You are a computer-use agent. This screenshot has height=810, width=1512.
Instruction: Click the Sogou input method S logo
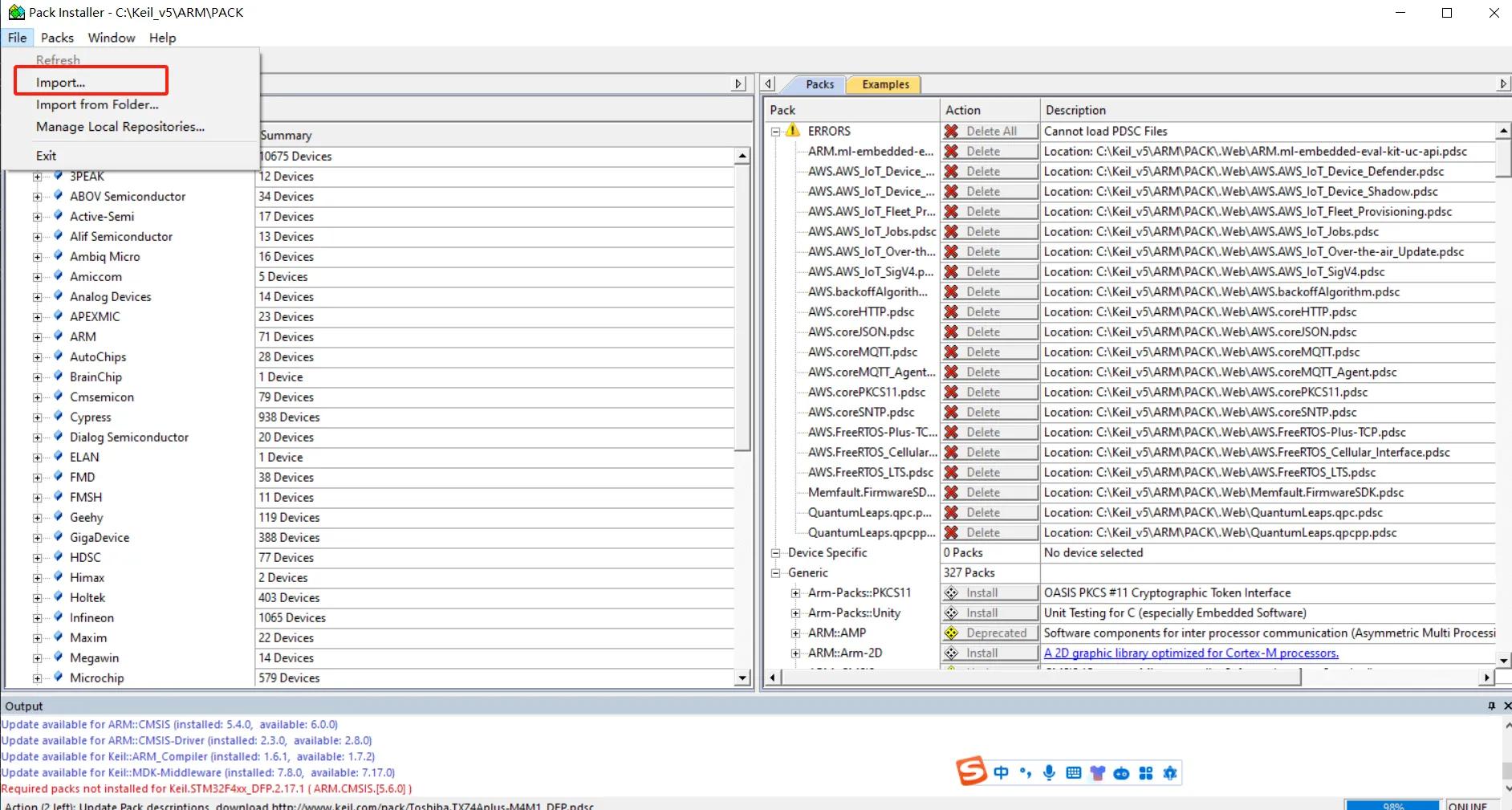[x=971, y=771]
